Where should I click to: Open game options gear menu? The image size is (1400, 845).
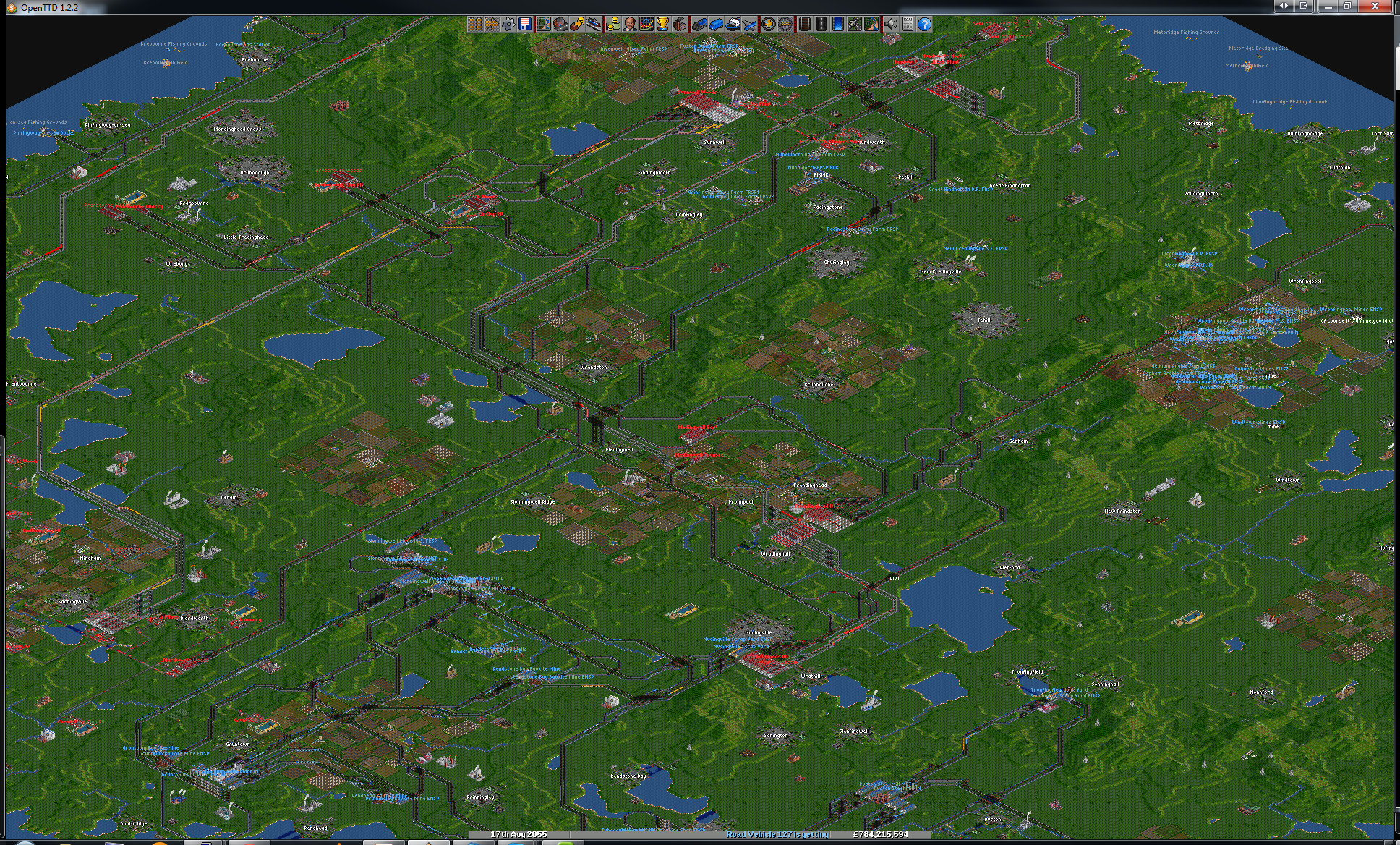(508, 24)
